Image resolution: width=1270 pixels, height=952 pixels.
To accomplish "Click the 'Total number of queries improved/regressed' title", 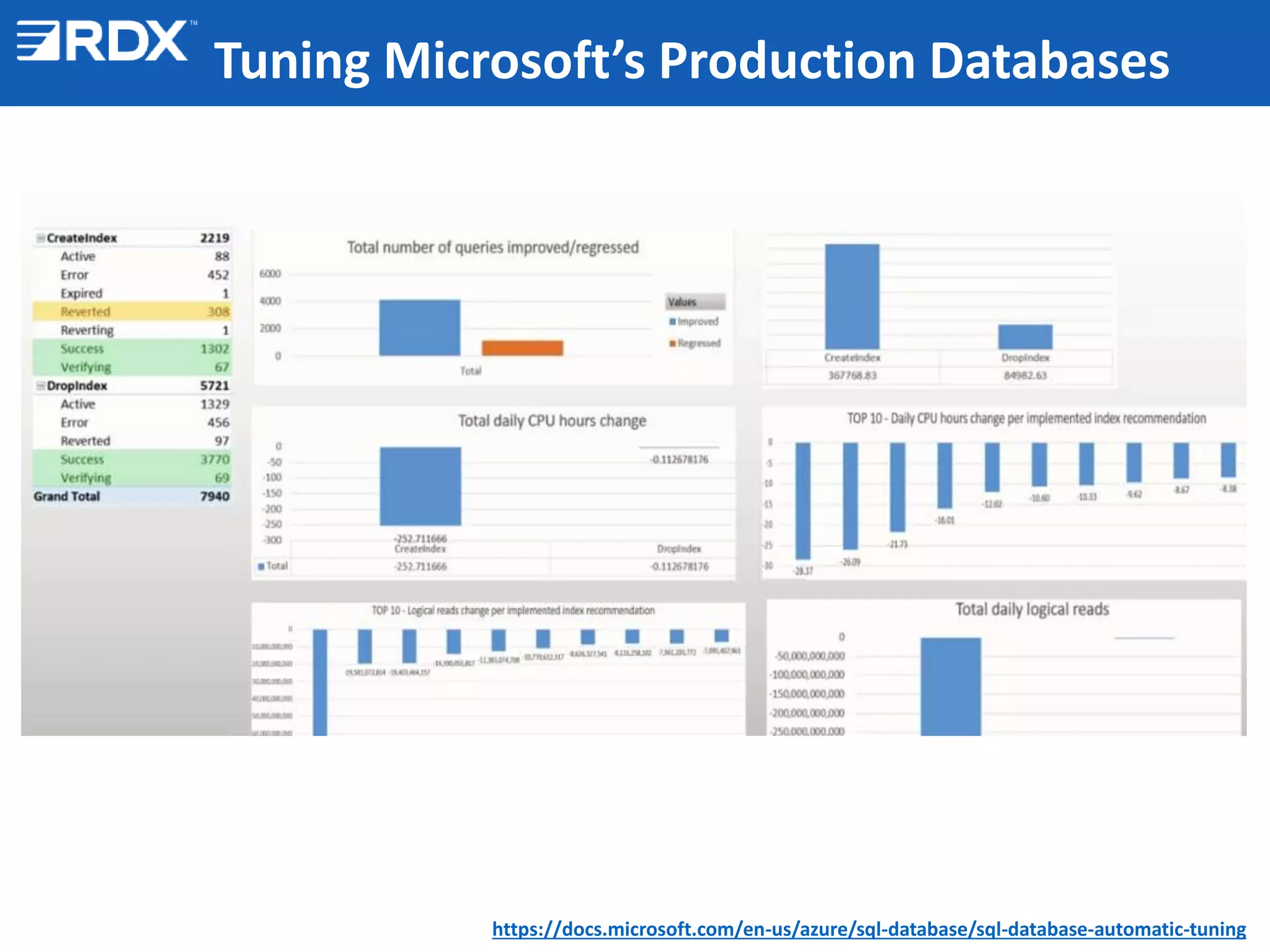I will point(493,247).
